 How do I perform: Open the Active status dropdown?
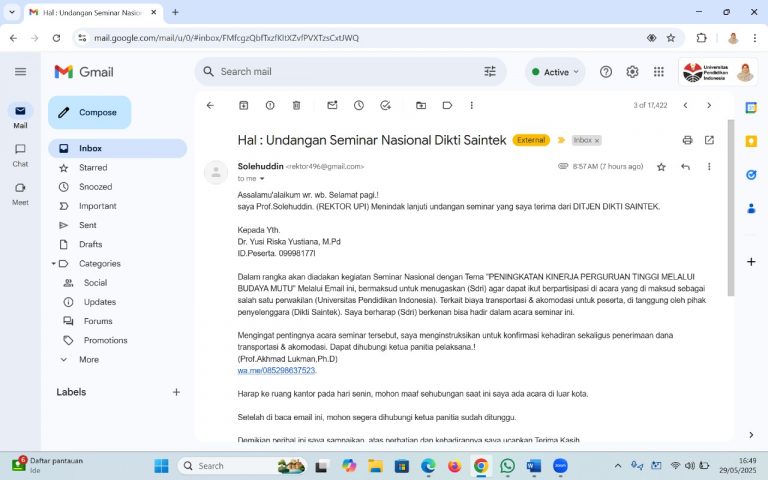(x=555, y=72)
